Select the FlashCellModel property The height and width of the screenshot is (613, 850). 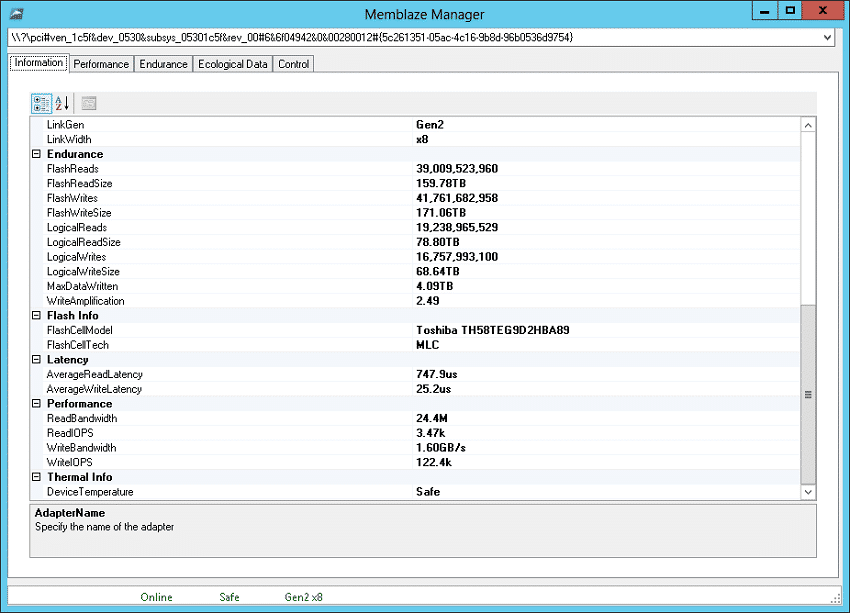click(415, 330)
